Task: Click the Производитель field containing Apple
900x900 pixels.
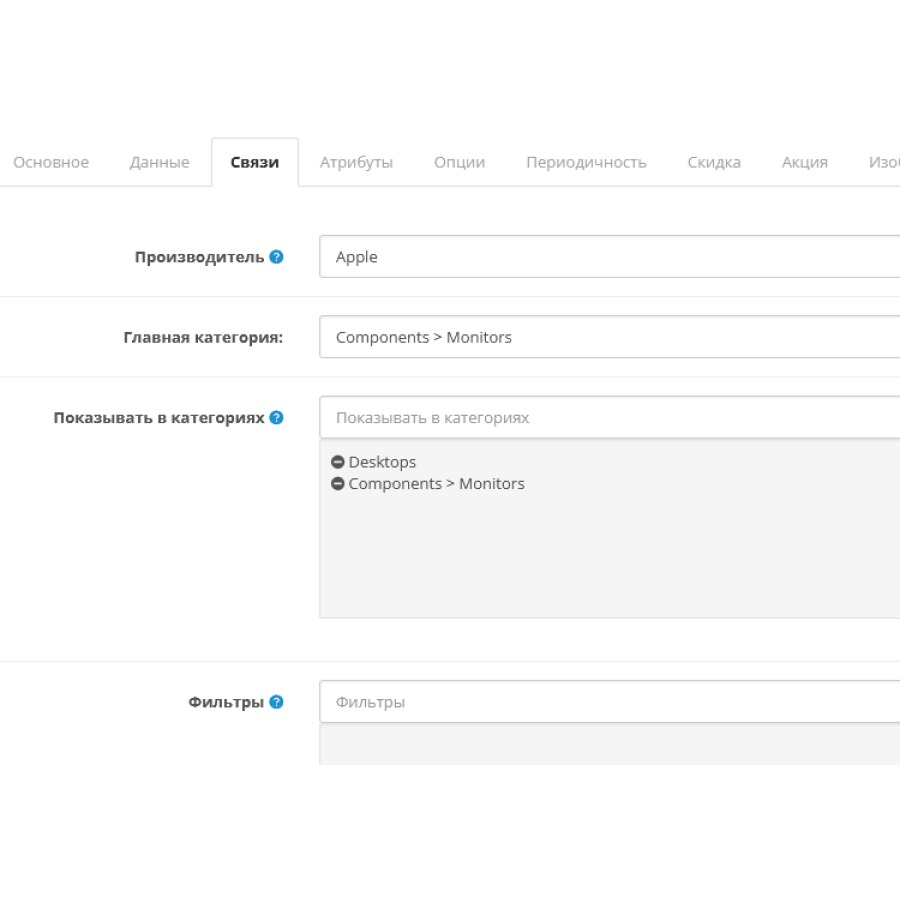Action: pyautogui.click(x=610, y=257)
